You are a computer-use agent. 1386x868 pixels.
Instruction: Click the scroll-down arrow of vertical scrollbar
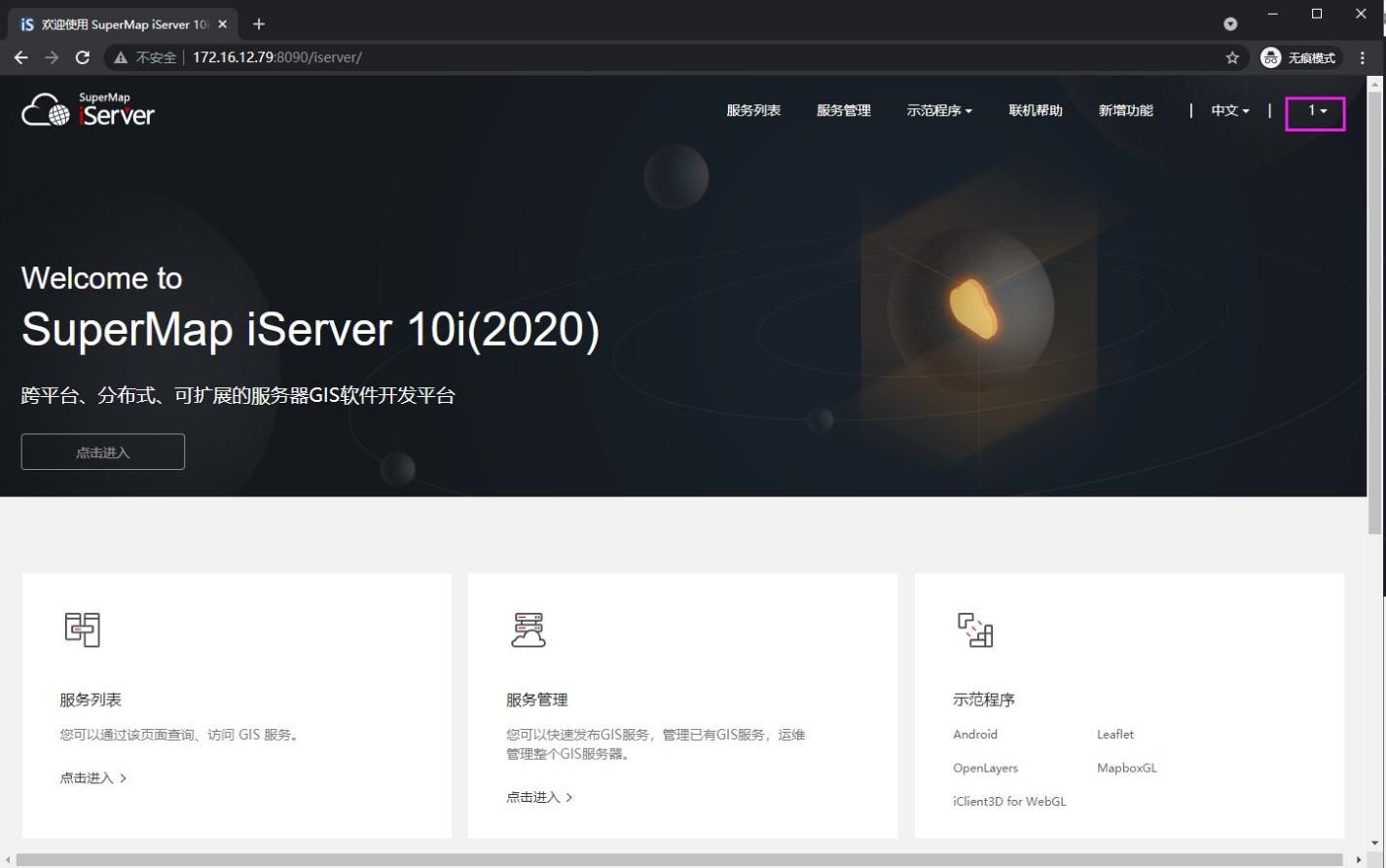point(1375,844)
